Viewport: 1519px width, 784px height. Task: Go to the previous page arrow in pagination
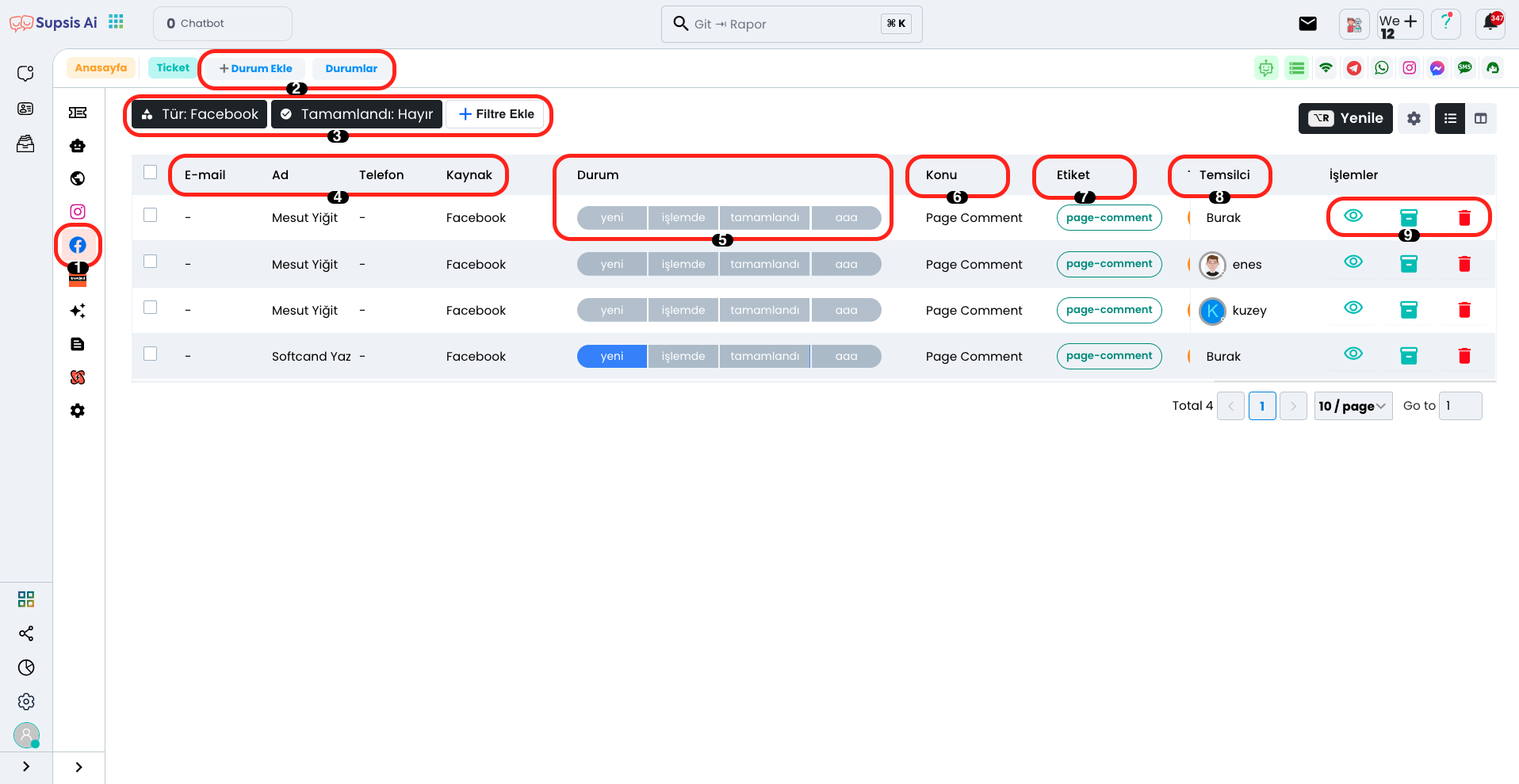click(x=1230, y=406)
